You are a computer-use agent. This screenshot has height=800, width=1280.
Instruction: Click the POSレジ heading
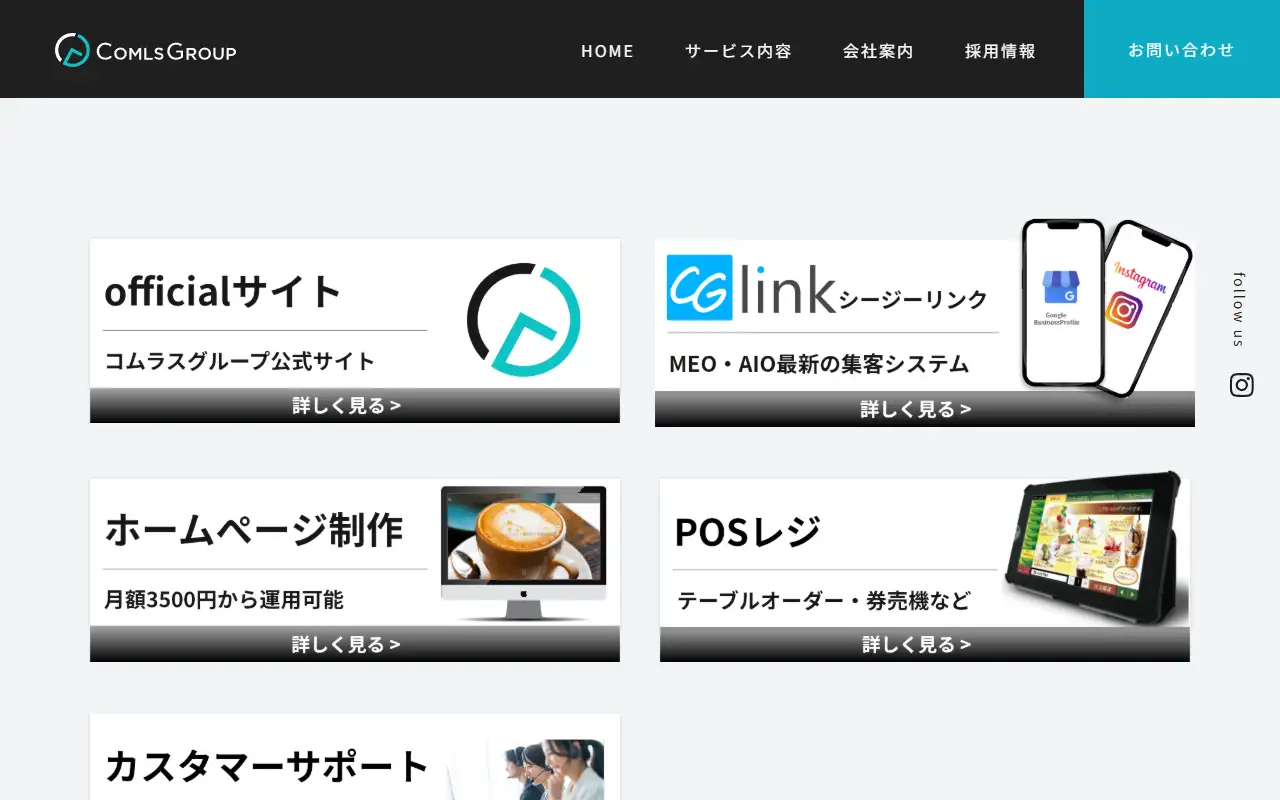pos(747,532)
